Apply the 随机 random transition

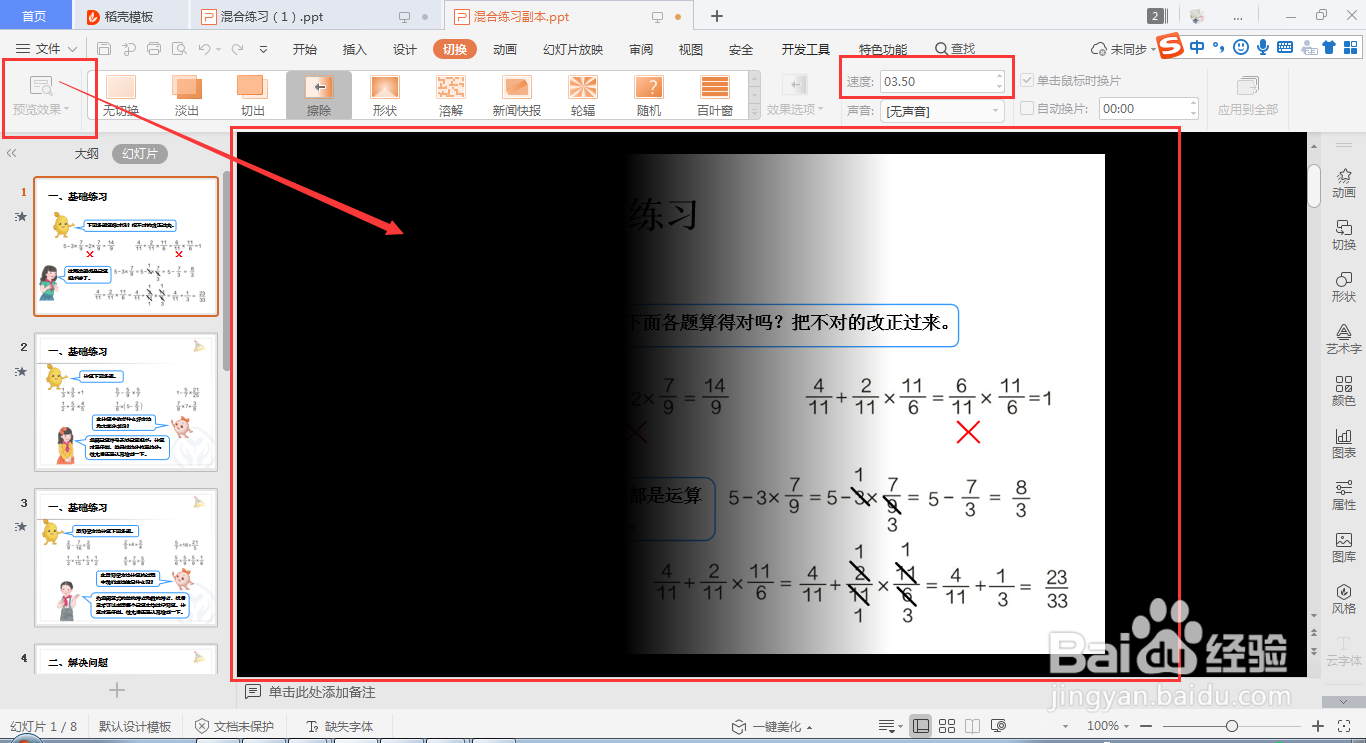click(649, 95)
